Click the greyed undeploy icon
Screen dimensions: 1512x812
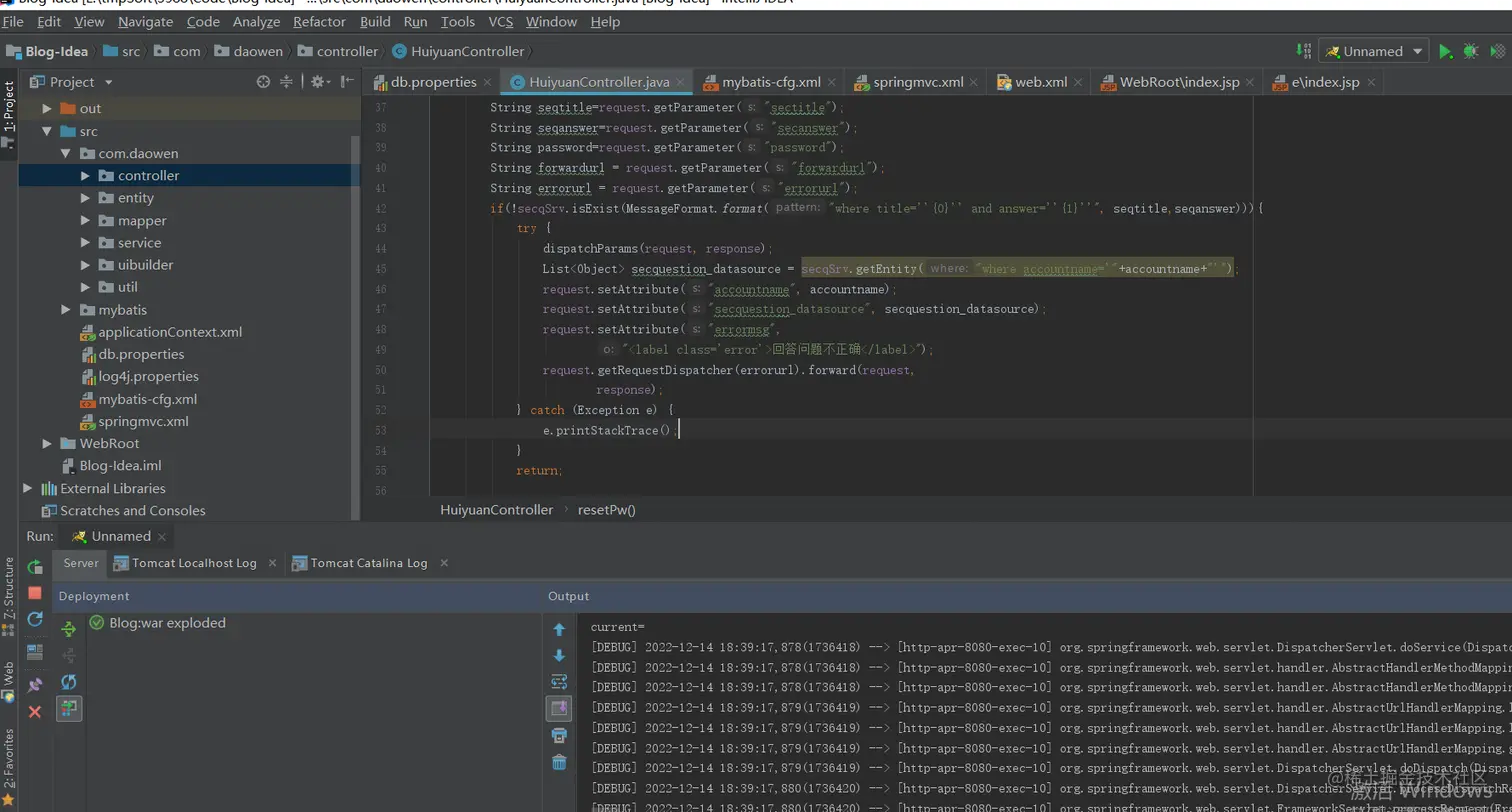tap(69, 656)
